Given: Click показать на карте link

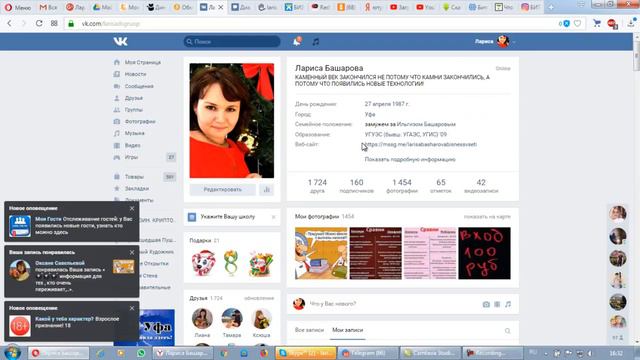Looking at the screenshot, I should [x=487, y=217].
